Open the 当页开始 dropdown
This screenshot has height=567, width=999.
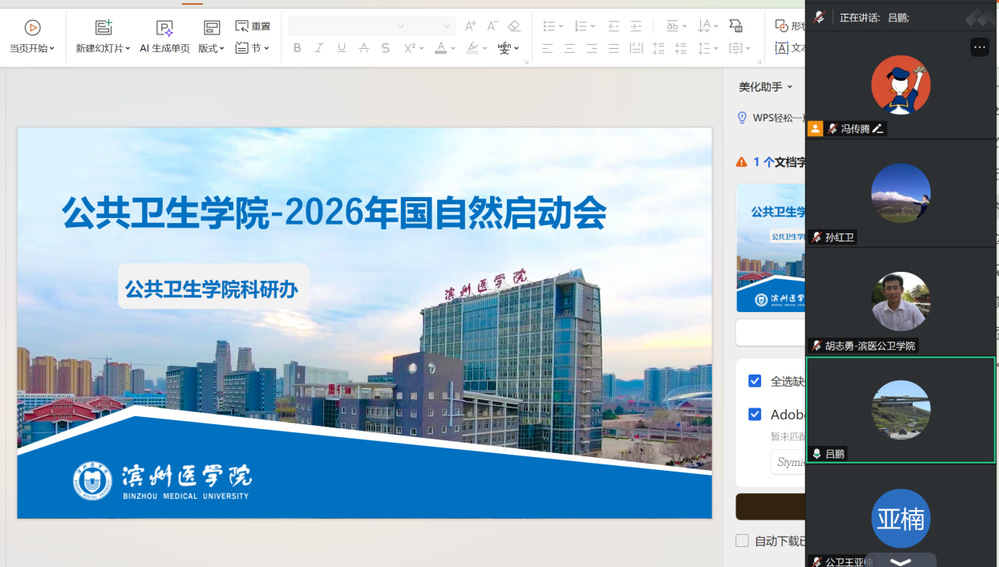[32, 48]
